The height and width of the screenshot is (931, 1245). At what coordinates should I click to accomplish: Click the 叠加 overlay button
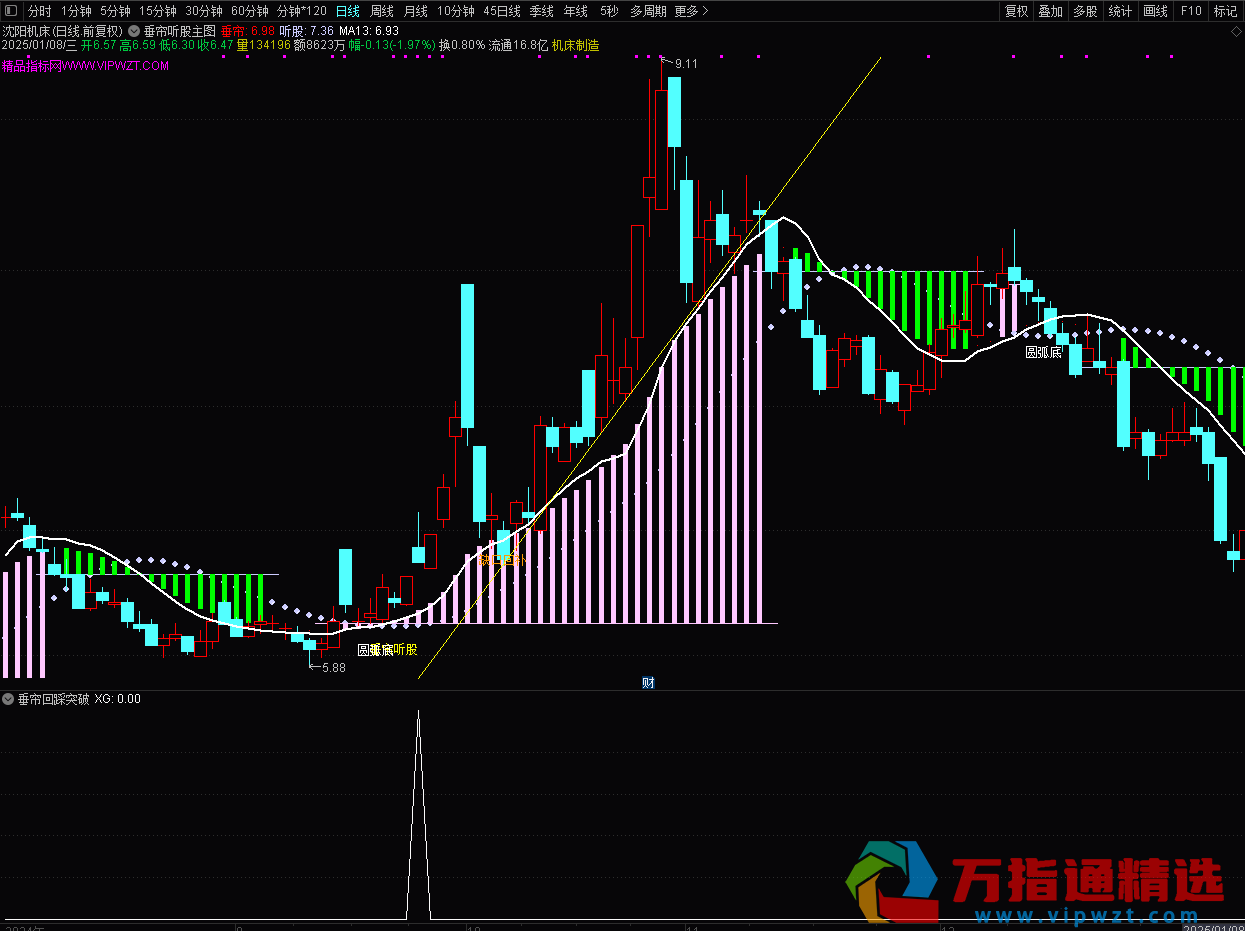click(1051, 11)
